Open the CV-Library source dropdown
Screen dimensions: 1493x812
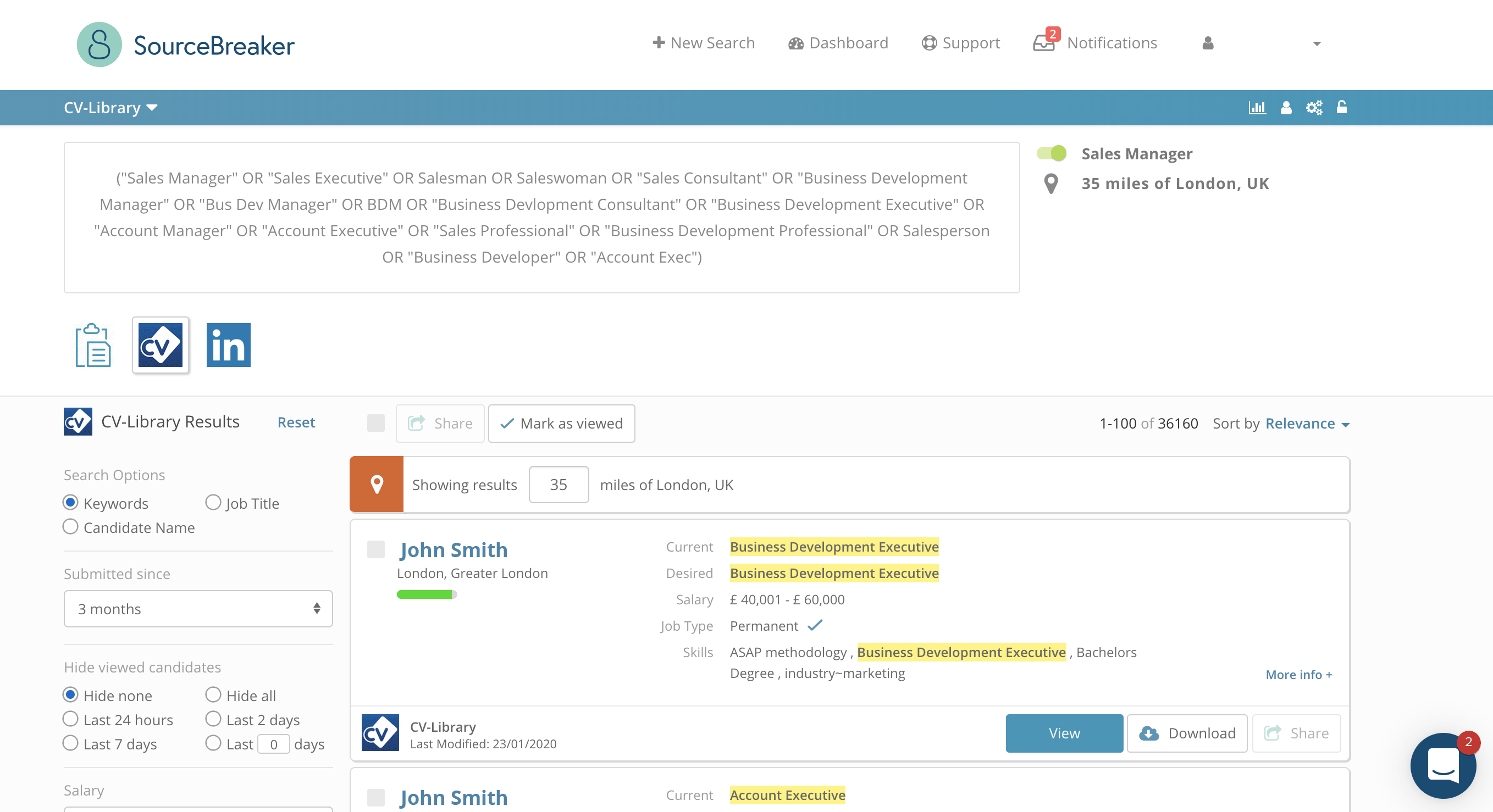(110, 108)
